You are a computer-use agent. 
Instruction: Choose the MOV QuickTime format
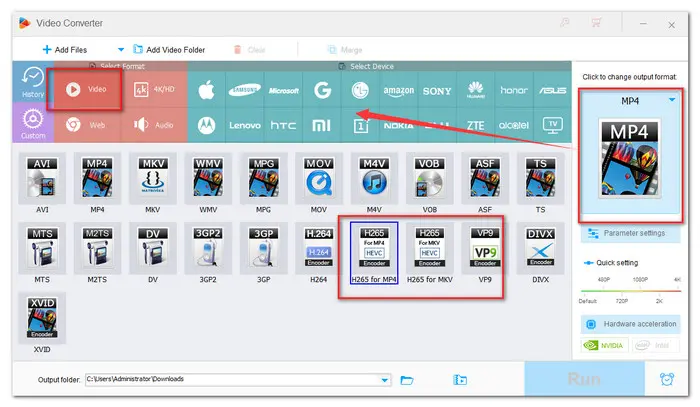click(x=319, y=178)
